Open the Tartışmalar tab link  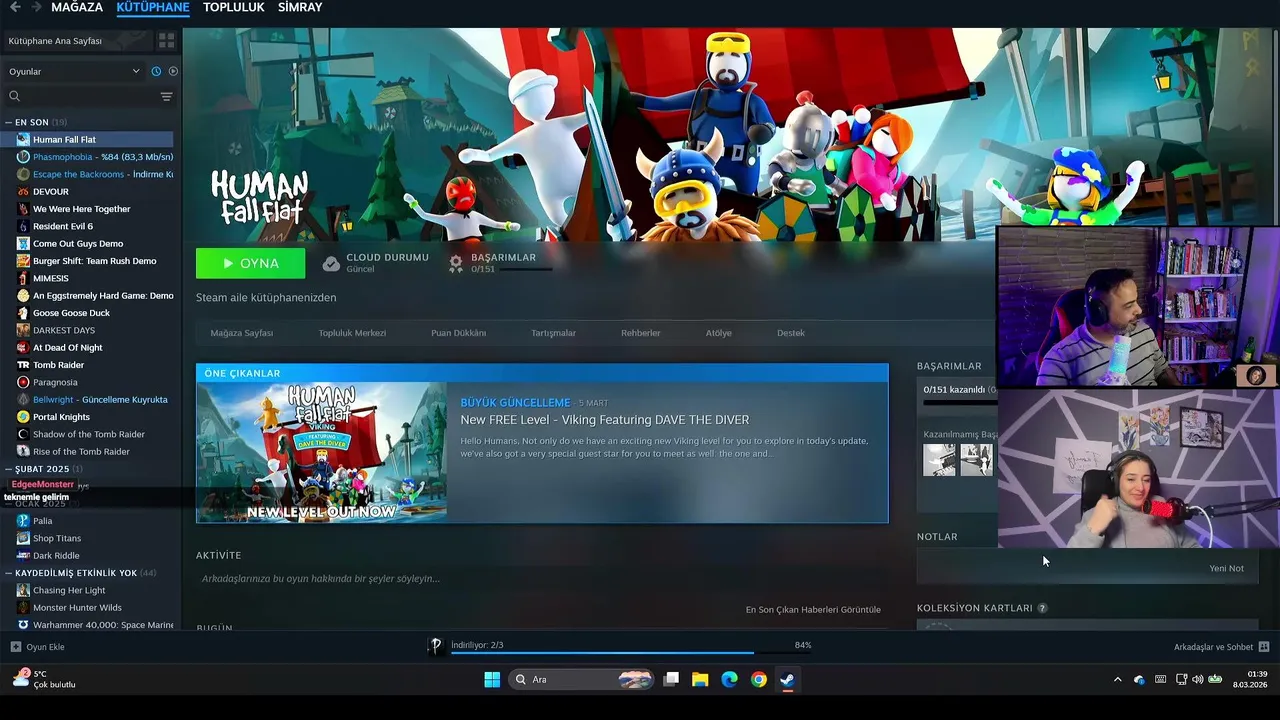click(553, 333)
